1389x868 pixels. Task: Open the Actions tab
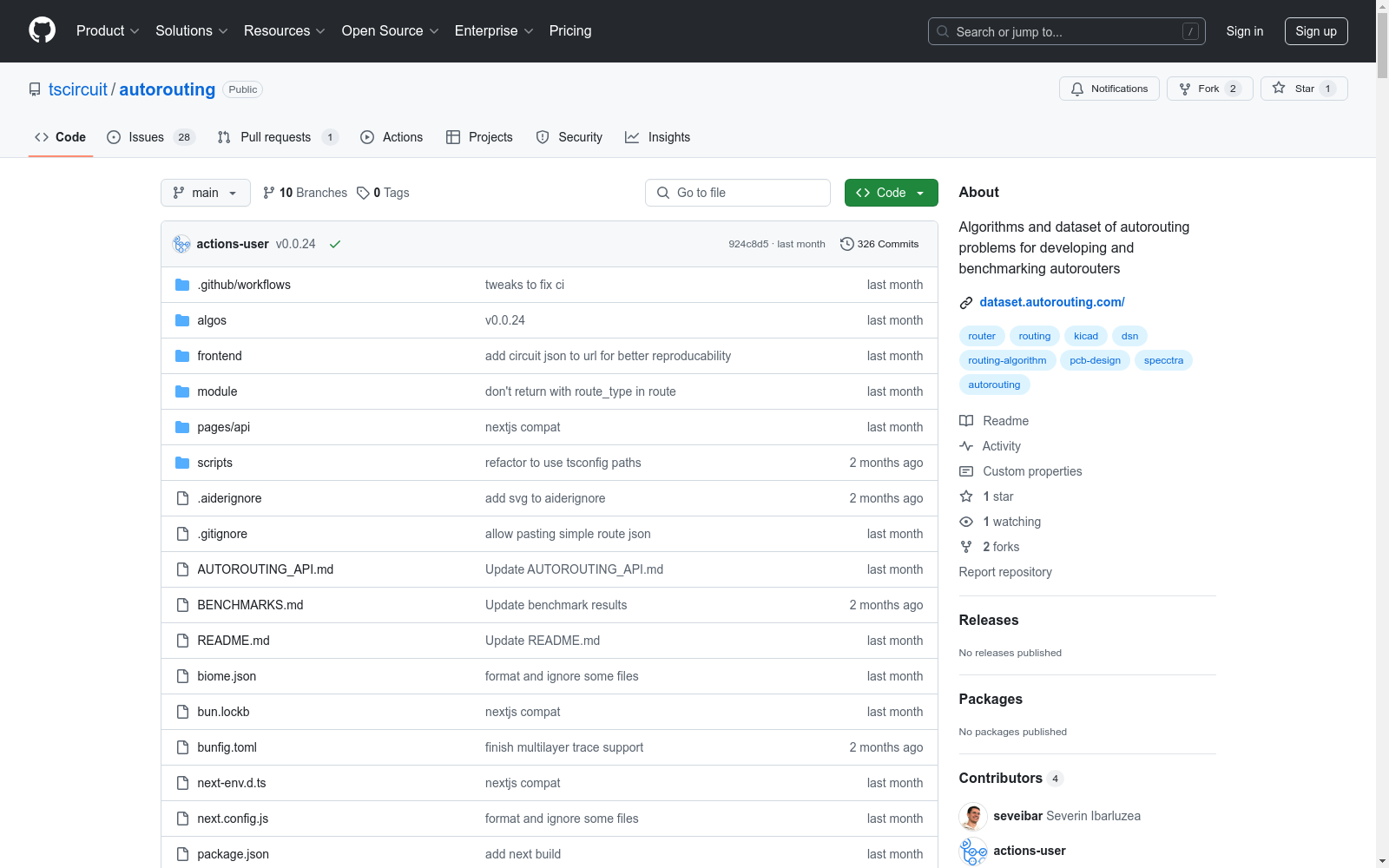click(392, 137)
